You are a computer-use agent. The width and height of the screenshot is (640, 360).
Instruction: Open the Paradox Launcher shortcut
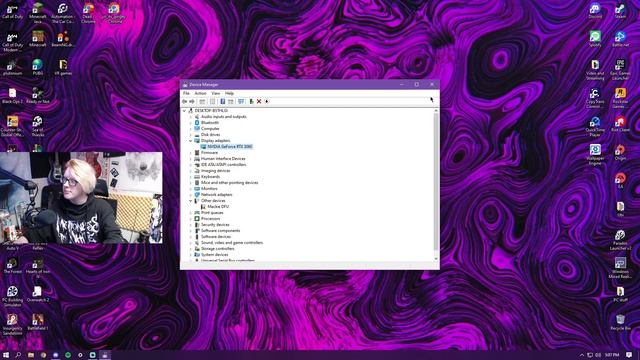620,240
